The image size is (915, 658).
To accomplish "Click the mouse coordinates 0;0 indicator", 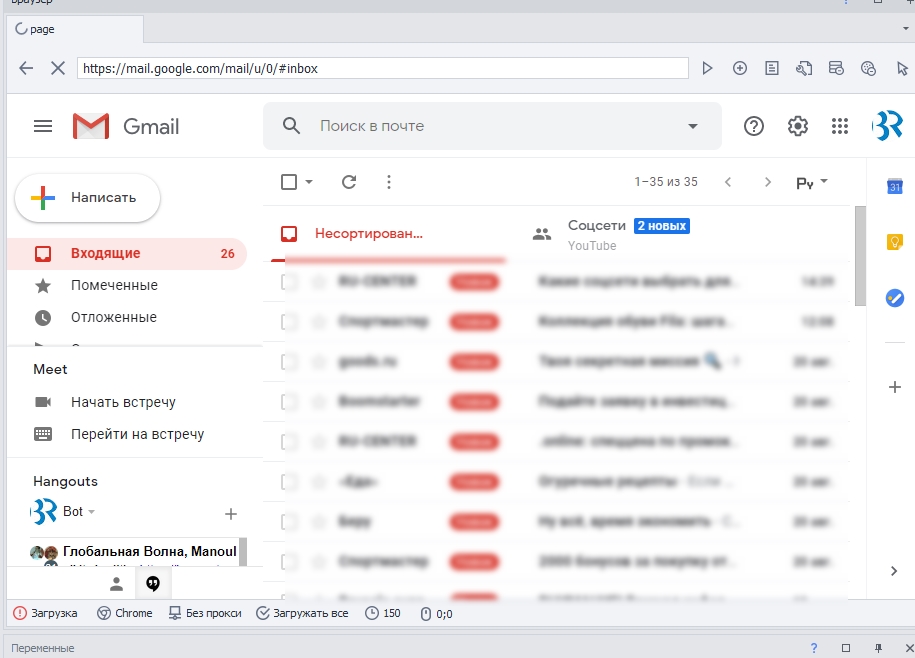I will 436,614.
